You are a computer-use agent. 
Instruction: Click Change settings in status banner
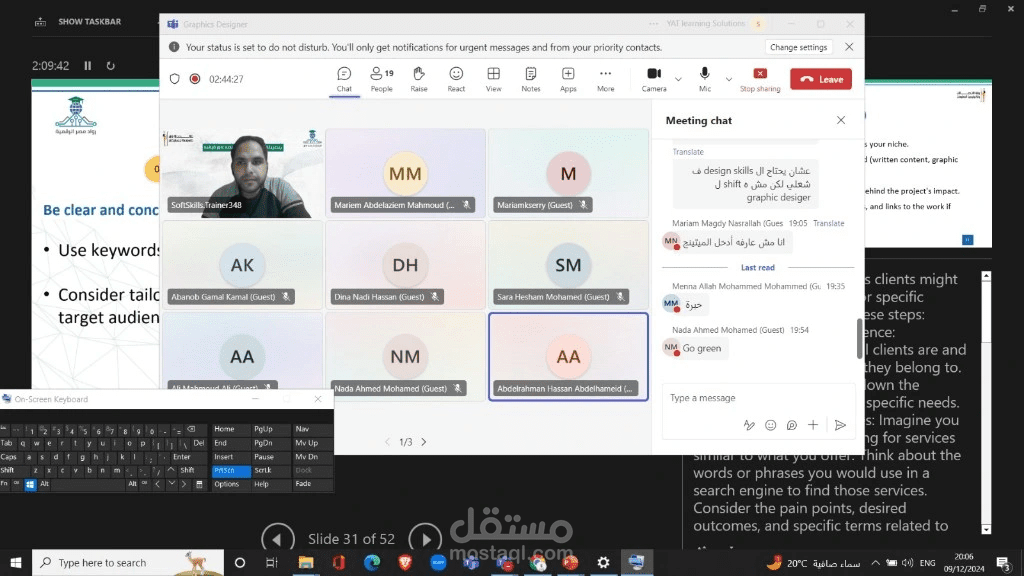(798, 47)
